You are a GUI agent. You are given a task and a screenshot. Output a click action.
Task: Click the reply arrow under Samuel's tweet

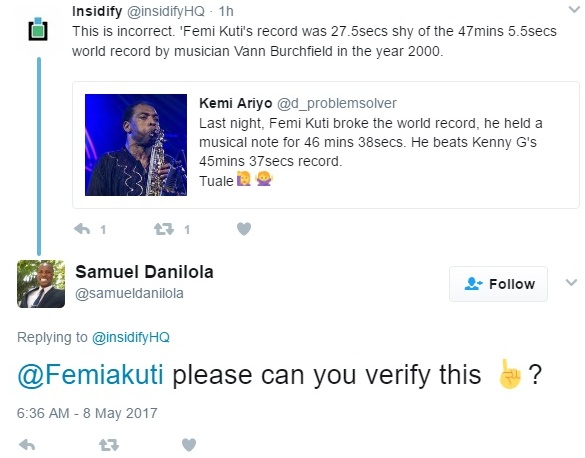(27, 445)
